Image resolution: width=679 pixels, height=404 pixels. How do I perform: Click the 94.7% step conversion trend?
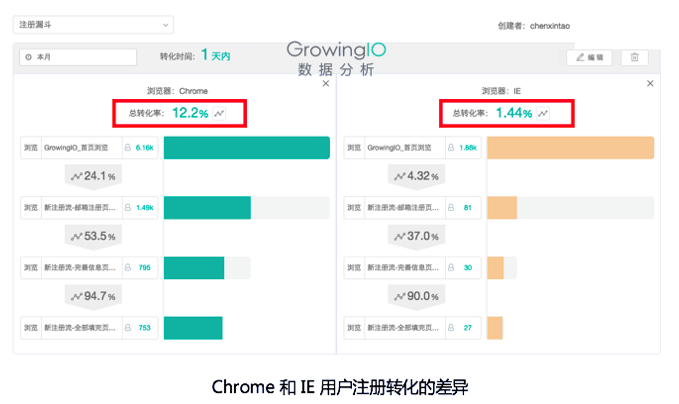point(93,296)
